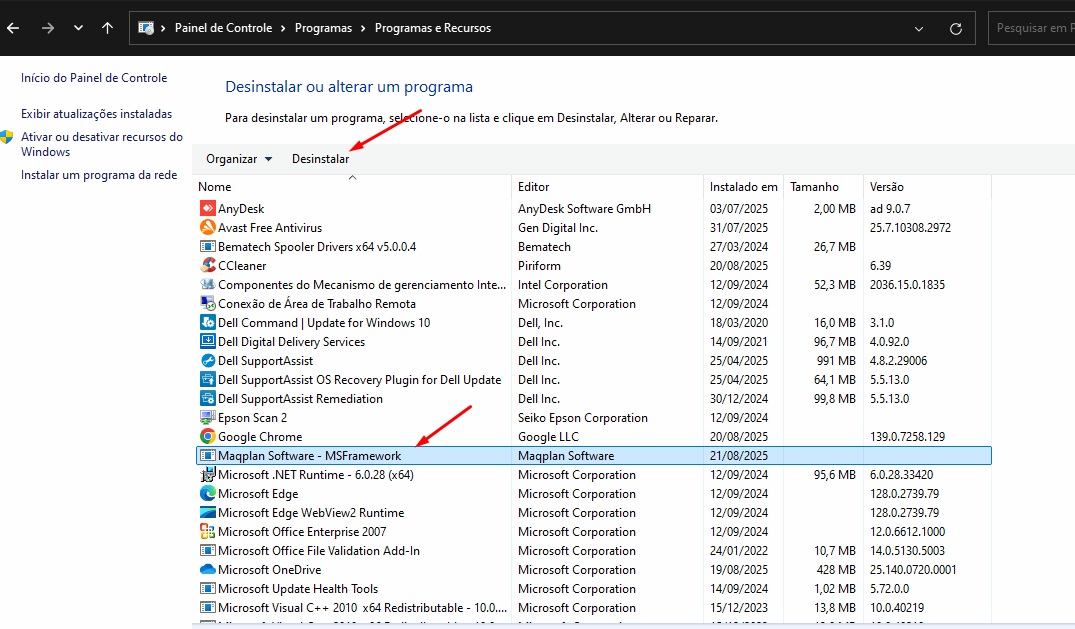Select the Microsoft OneDrive icon
The height and width of the screenshot is (629, 1075).
pyautogui.click(x=207, y=569)
